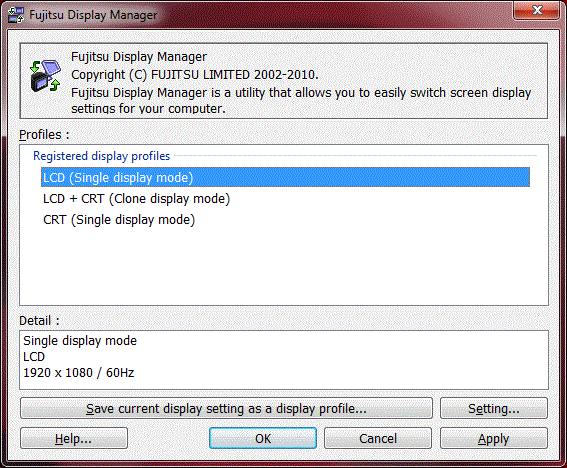Click empty area of the Profiles list

click(x=284, y=268)
